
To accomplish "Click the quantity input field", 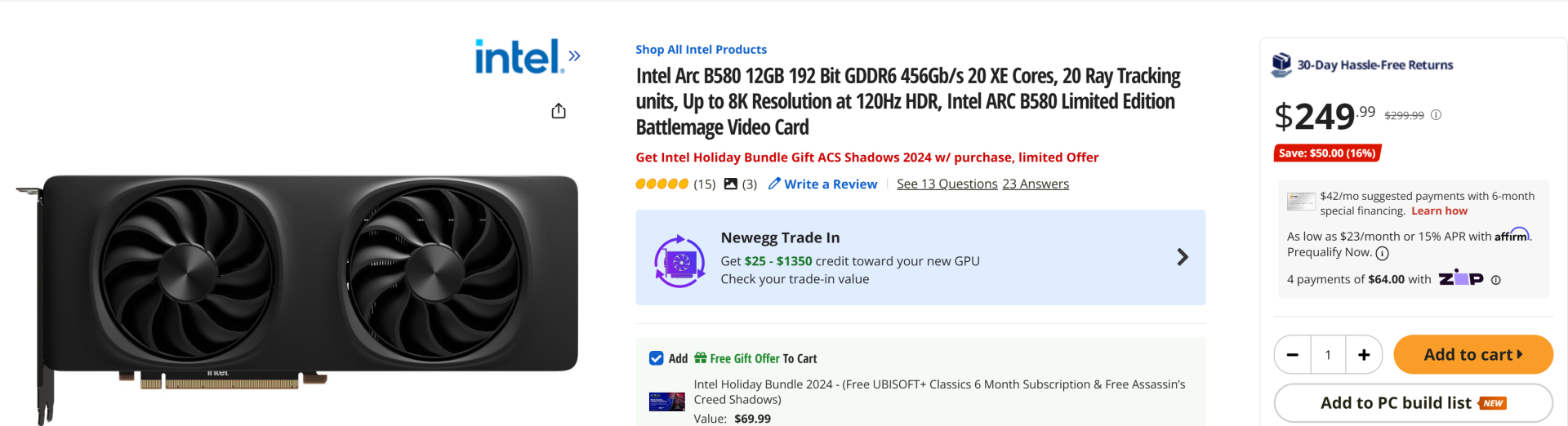I will (x=1328, y=355).
